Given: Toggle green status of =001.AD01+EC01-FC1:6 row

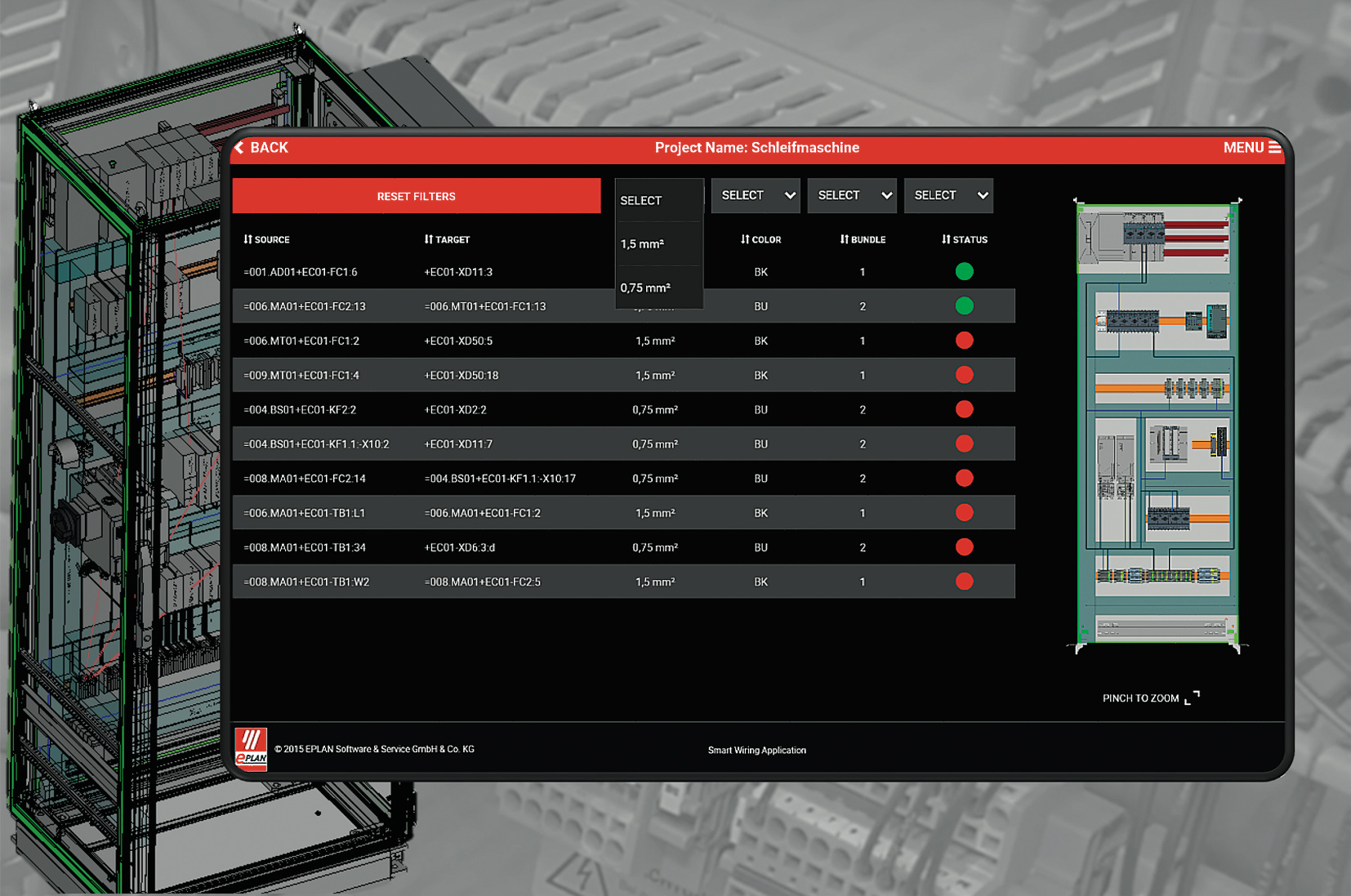Looking at the screenshot, I should click(964, 271).
